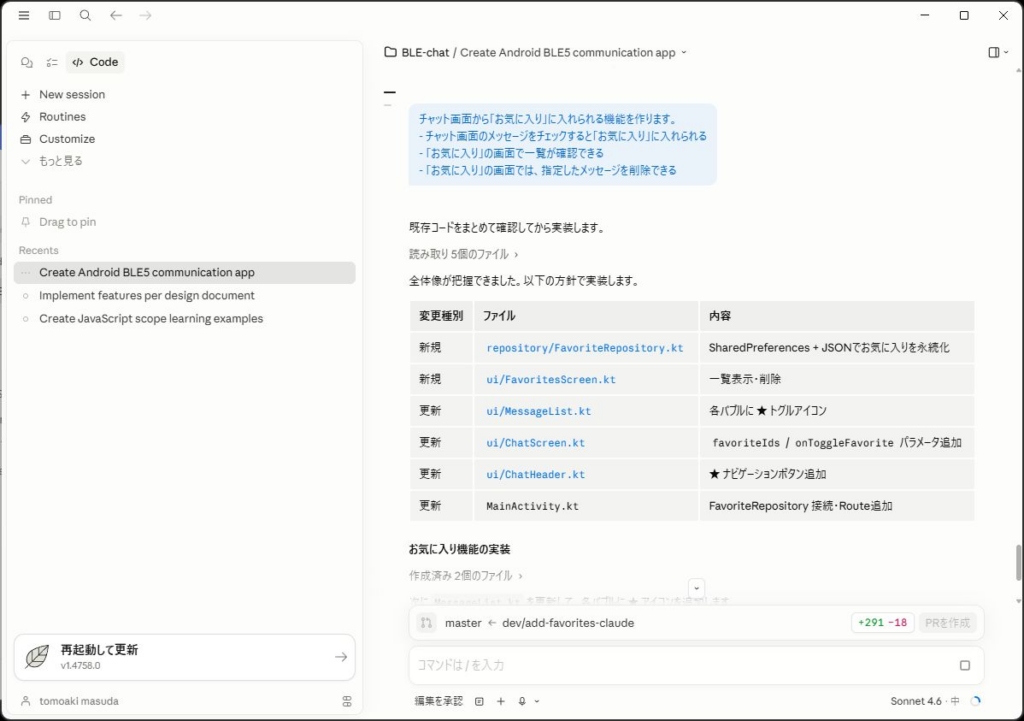Open Implement features per design document session
The width and height of the screenshot is (1024, 721).
[x=146, y=295]
